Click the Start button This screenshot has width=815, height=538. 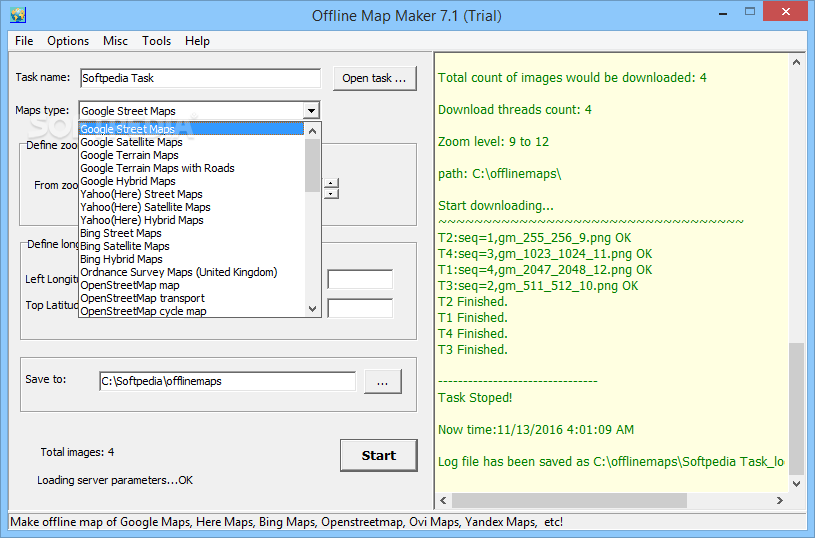pyautogui.click(x=379, y=455)
